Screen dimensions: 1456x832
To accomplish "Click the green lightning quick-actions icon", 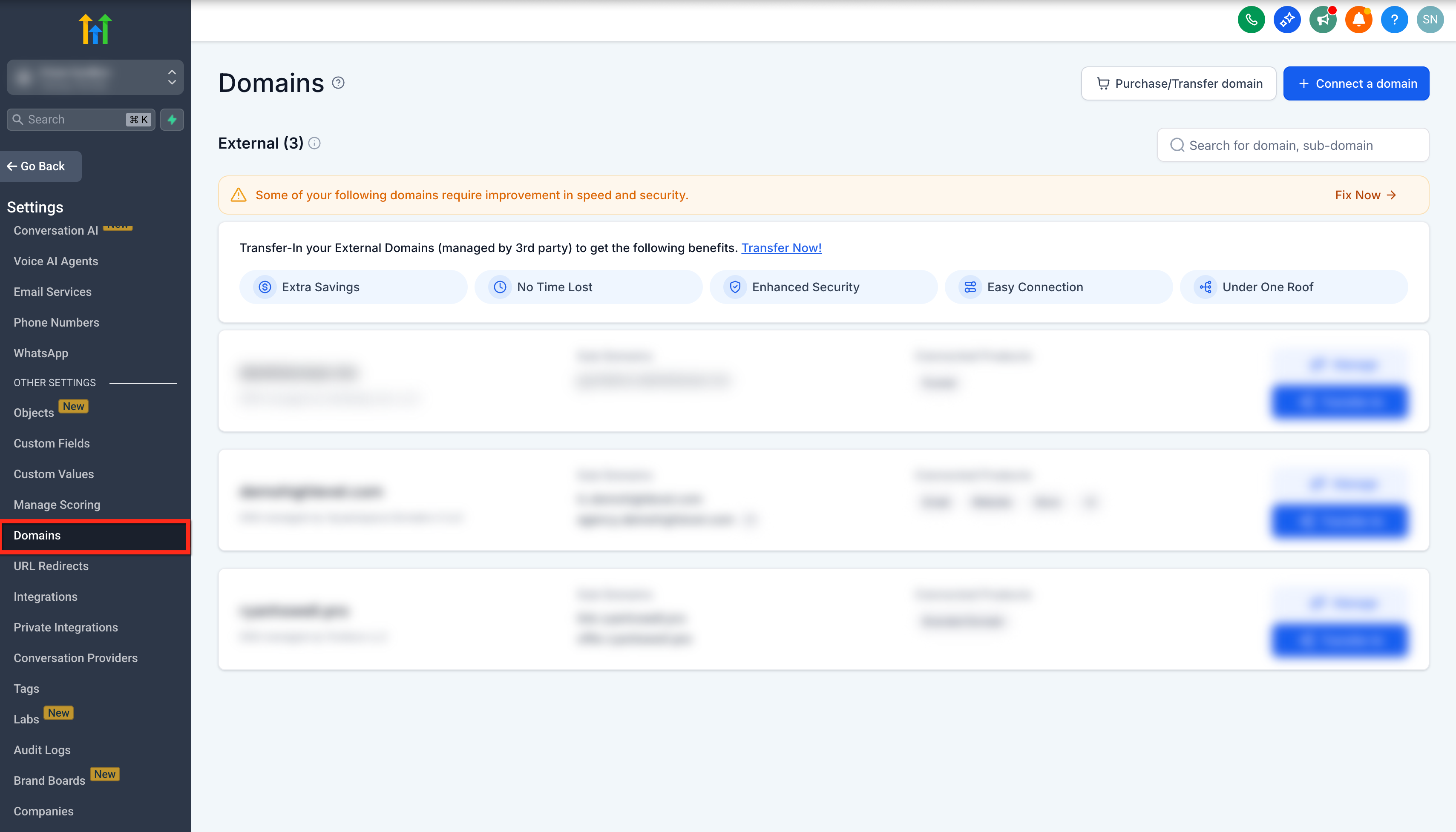I will click(x=172, y=119).
